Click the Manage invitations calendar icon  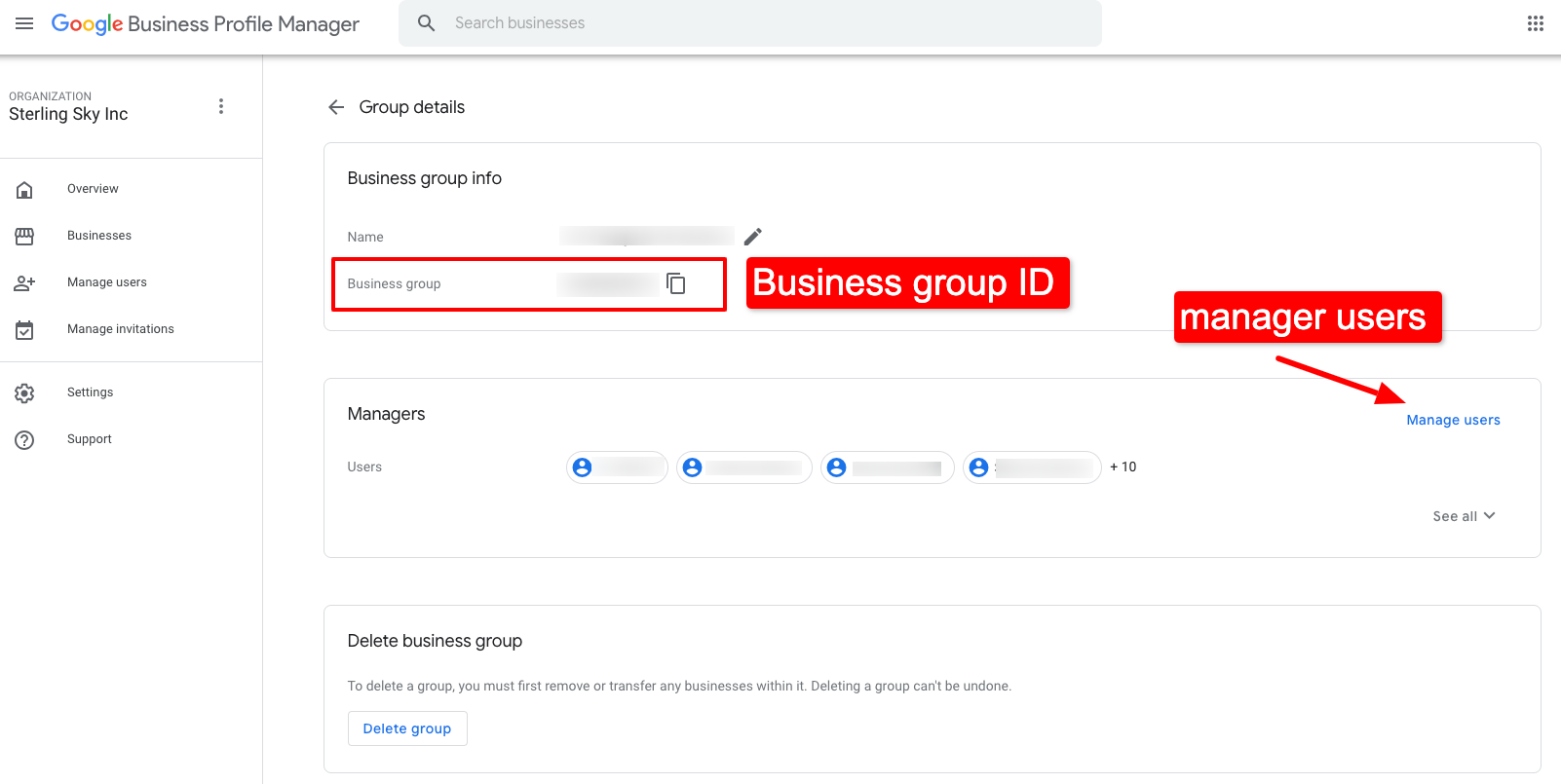pyautogui.click(x=24, y=329)
